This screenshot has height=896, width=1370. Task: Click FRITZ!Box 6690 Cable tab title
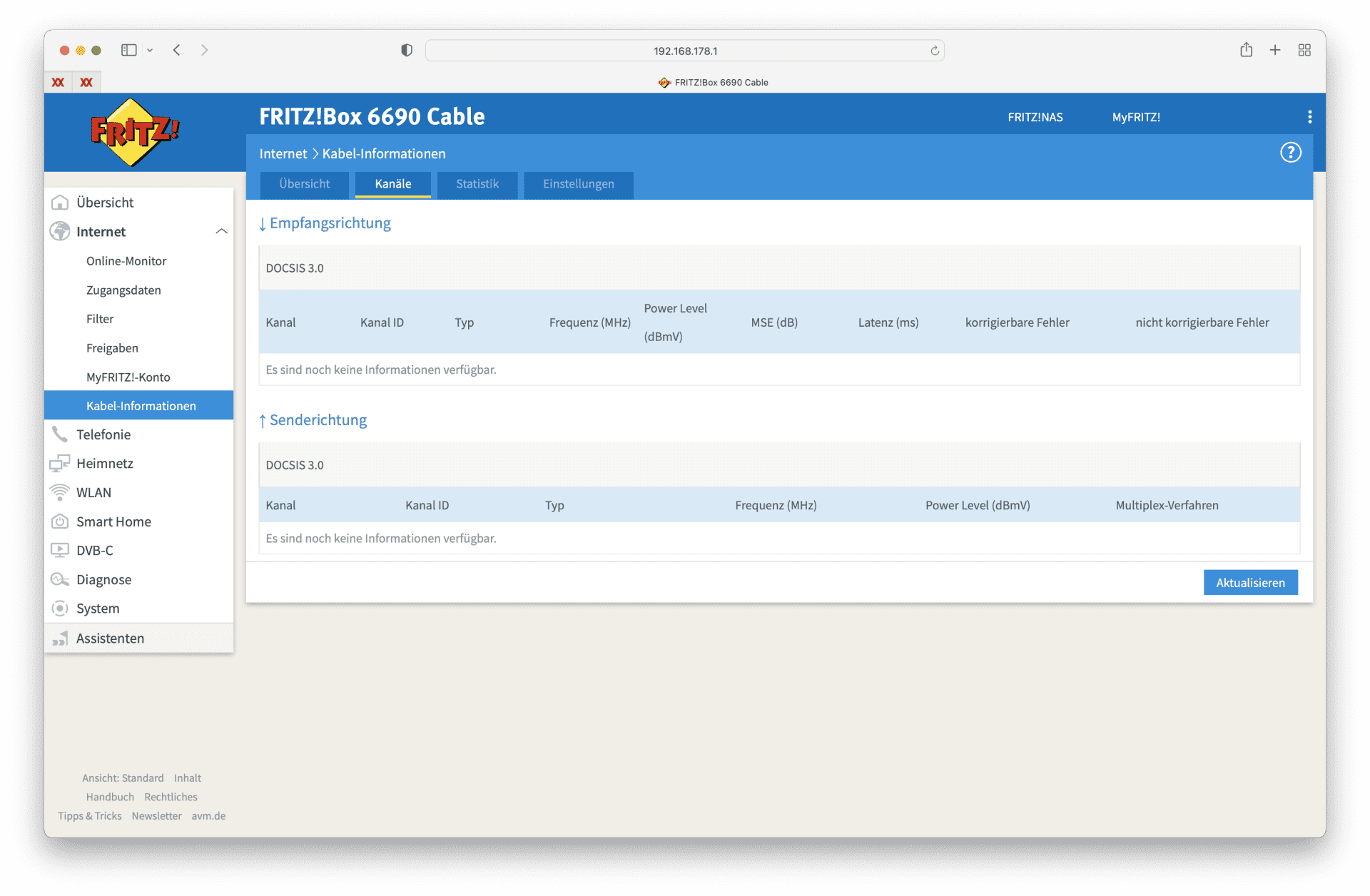point(714,82)
